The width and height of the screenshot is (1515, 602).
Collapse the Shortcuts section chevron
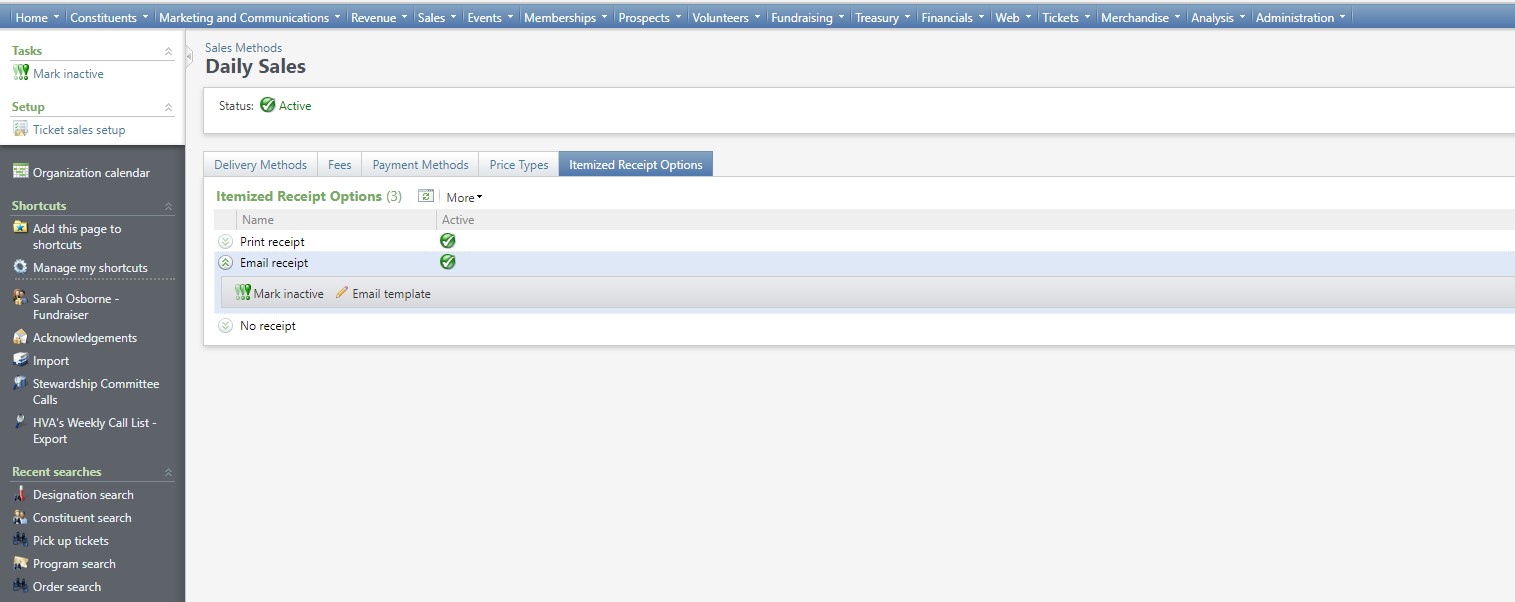point(168,206)
